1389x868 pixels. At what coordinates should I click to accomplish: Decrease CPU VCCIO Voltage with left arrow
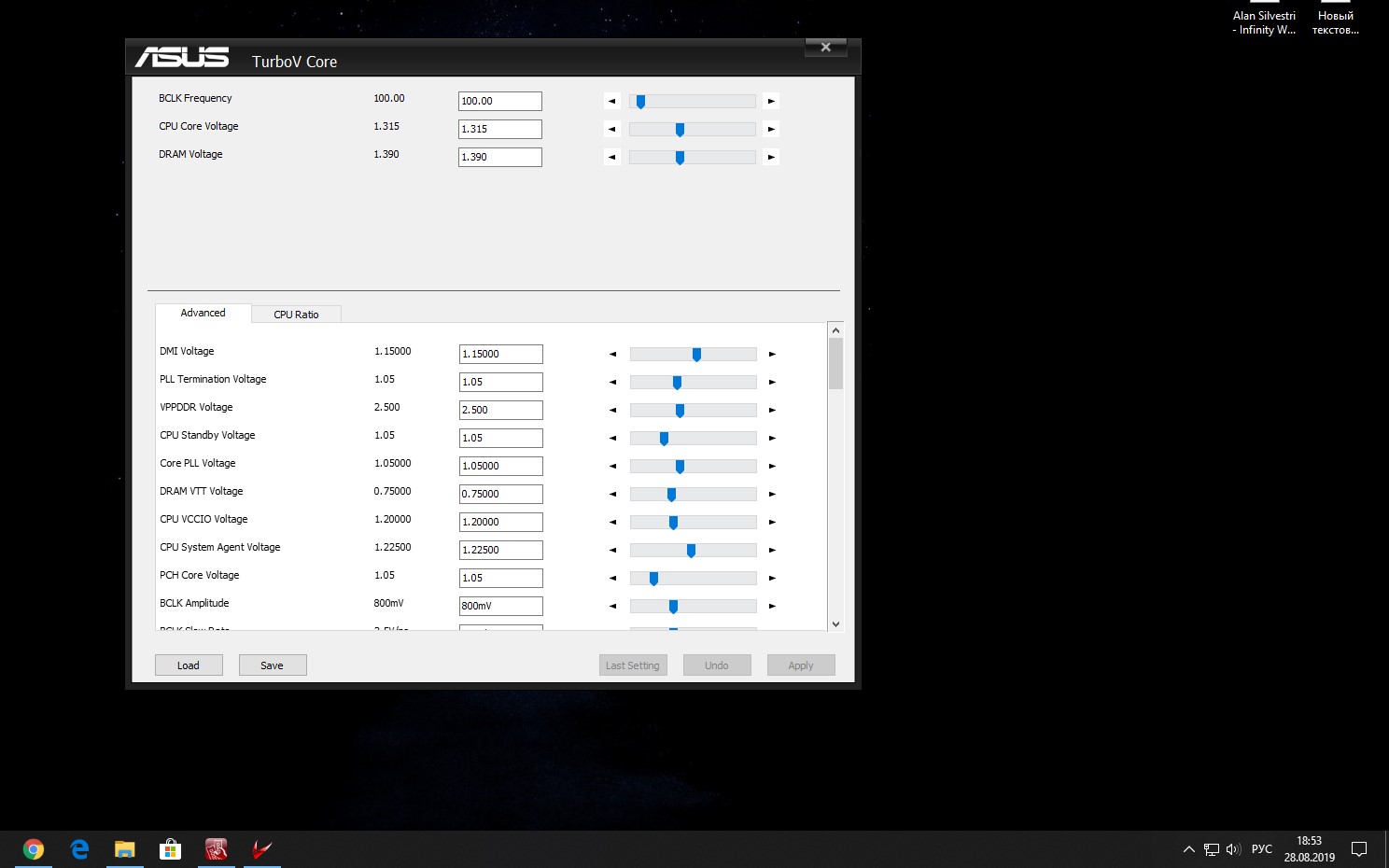point(613,522)
